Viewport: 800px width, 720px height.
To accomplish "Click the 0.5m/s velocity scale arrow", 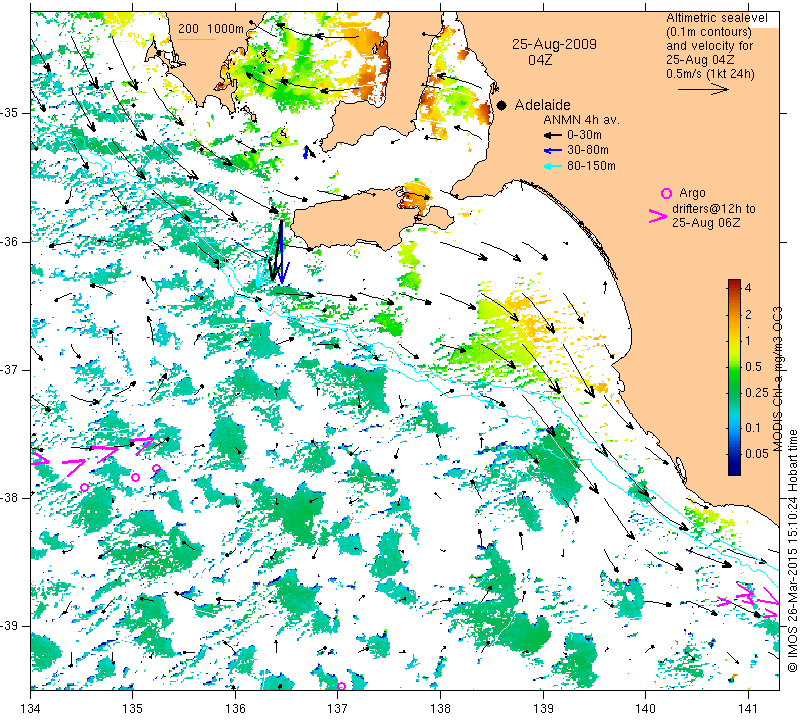I will [x=703, y=90].
